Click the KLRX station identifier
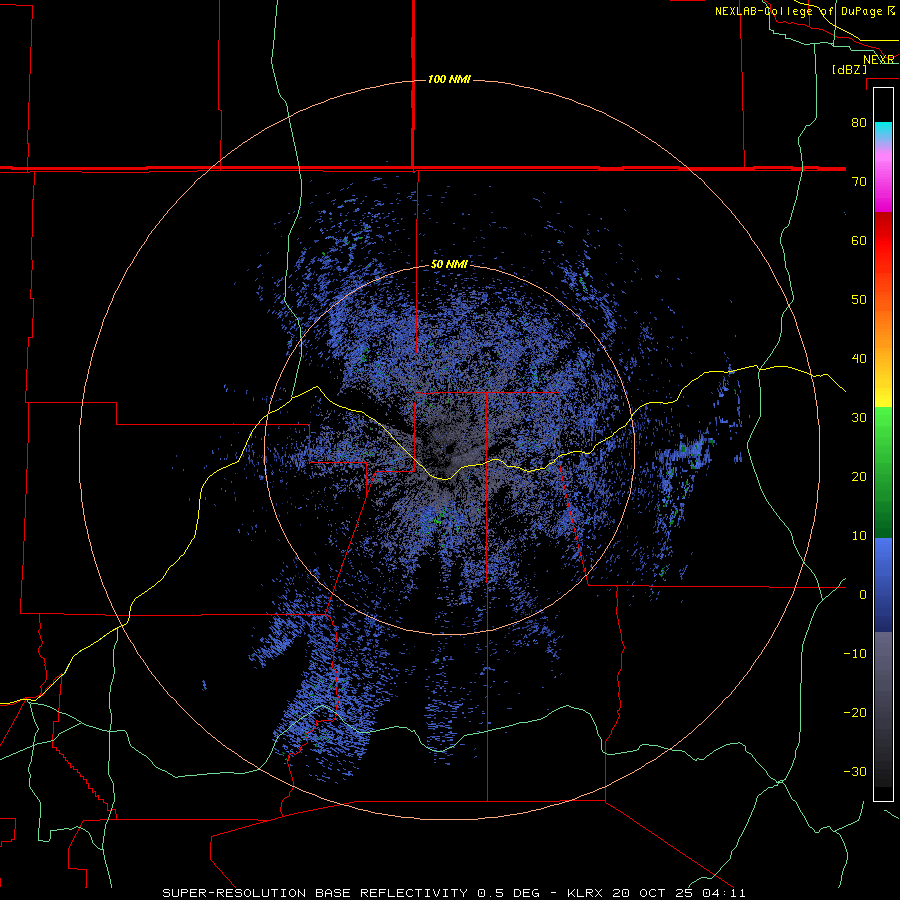 [584, 893]
